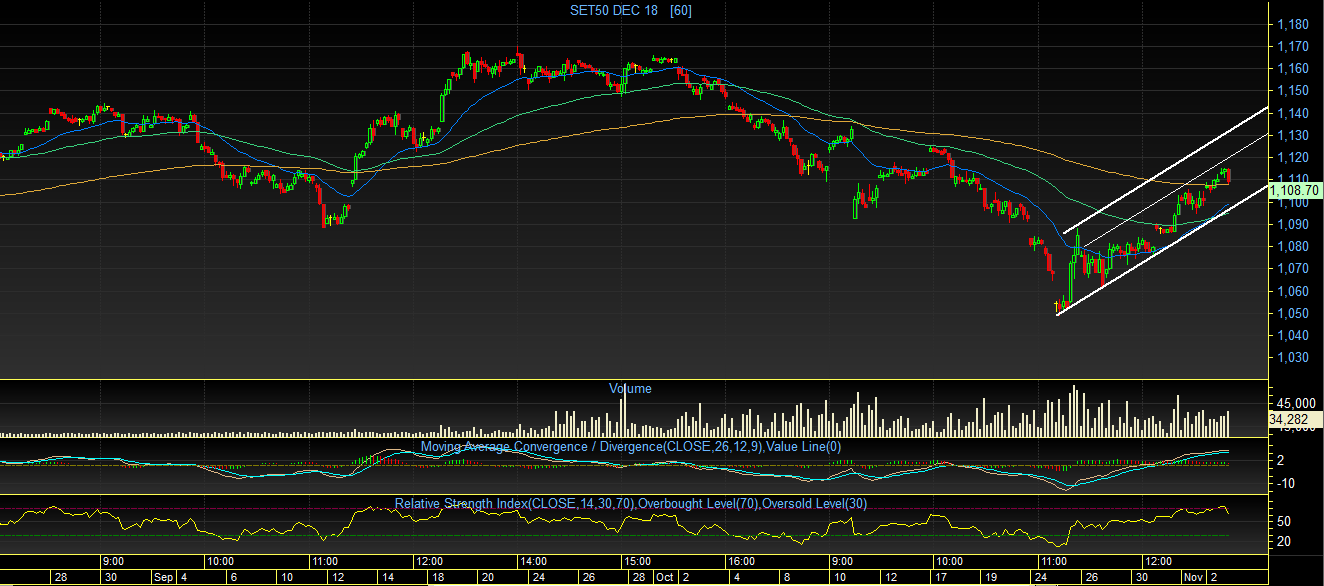Screen dimensions: 1324x586
Task: Select the lower white trend channel line
Action: [x=1160, y=250]
